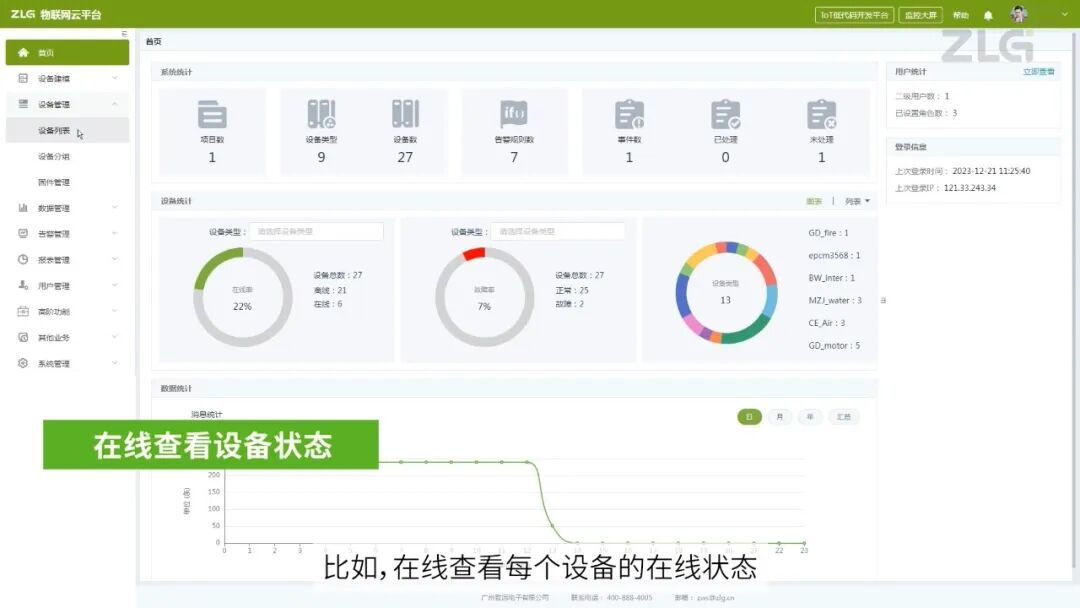Switch message statistics to 月 view
This screenshot has width=1080, height=608.
click(x=780, y=417)
